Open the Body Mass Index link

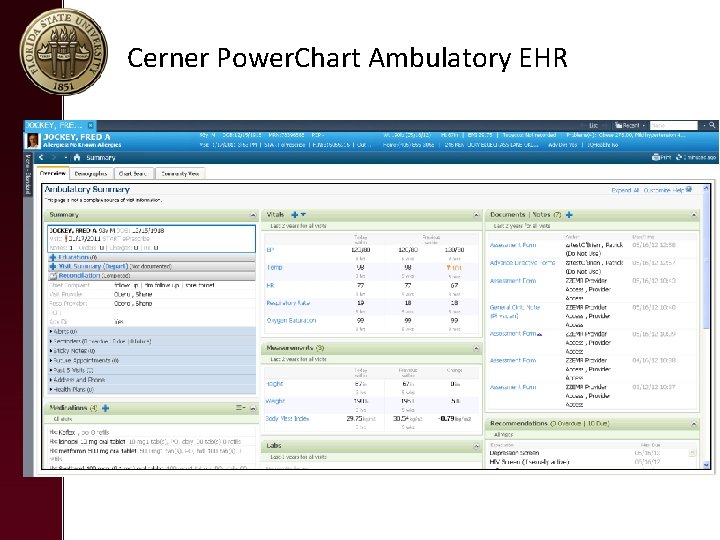coord(287,418)
